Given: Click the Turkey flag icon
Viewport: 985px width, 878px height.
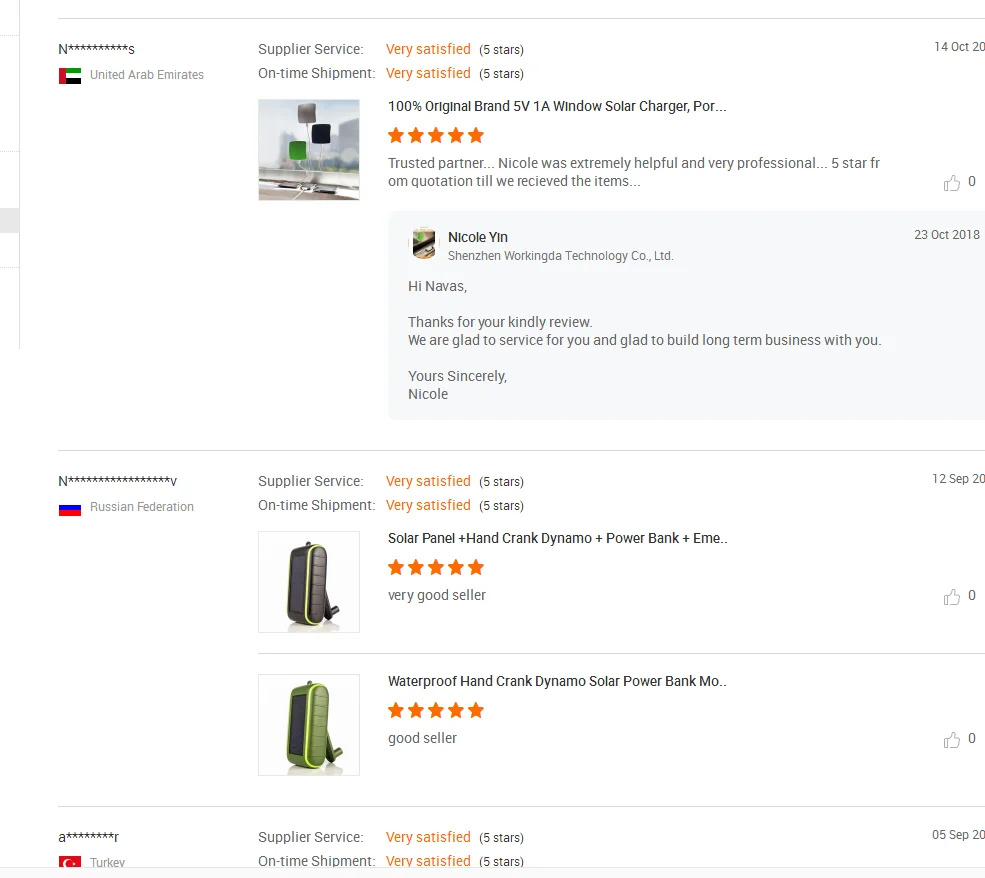Looking at the screenshot, I should (70, 862).
